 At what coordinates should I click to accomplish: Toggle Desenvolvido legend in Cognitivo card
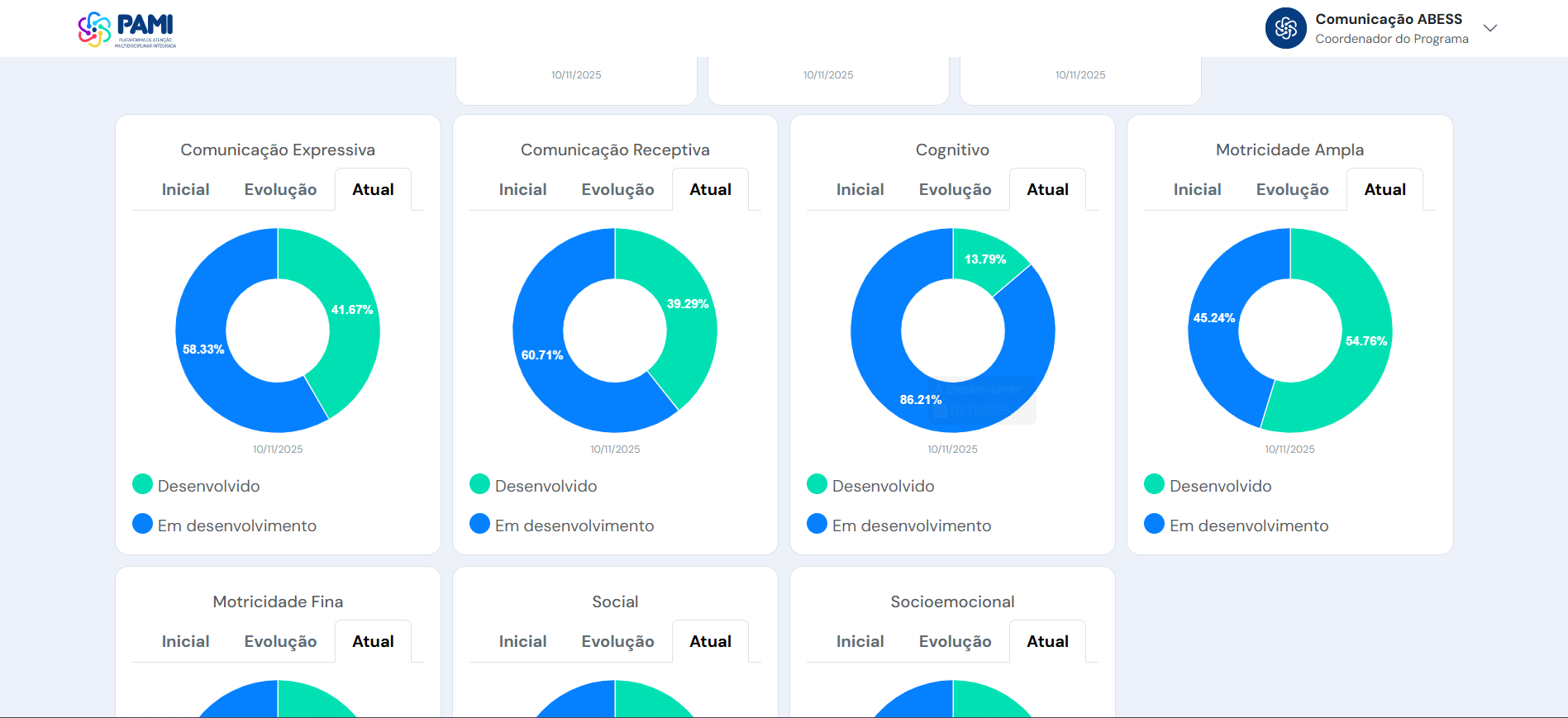pyautogui.click(x=883, y=486)
